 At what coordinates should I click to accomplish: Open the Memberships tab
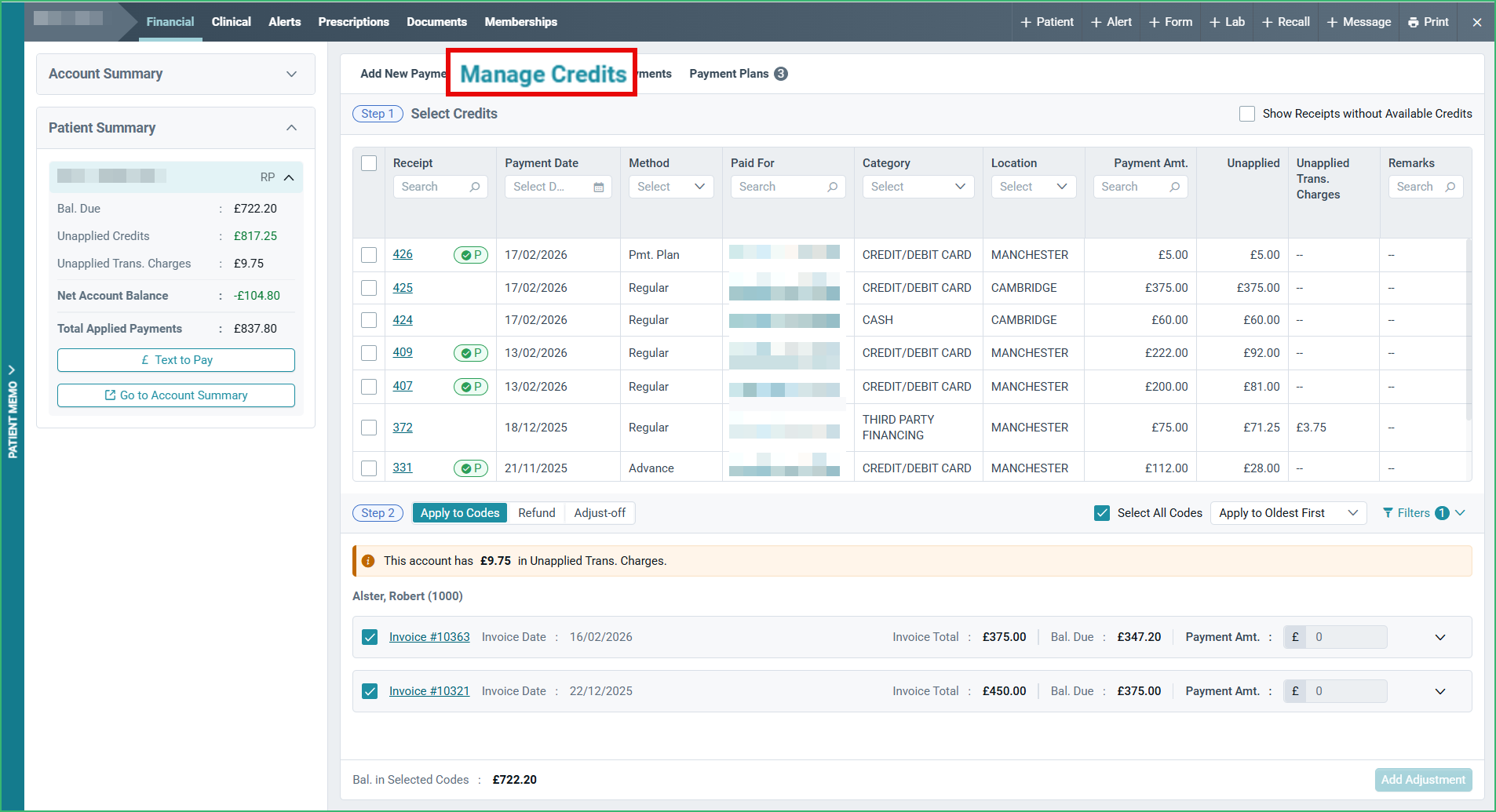coord(521,22)
